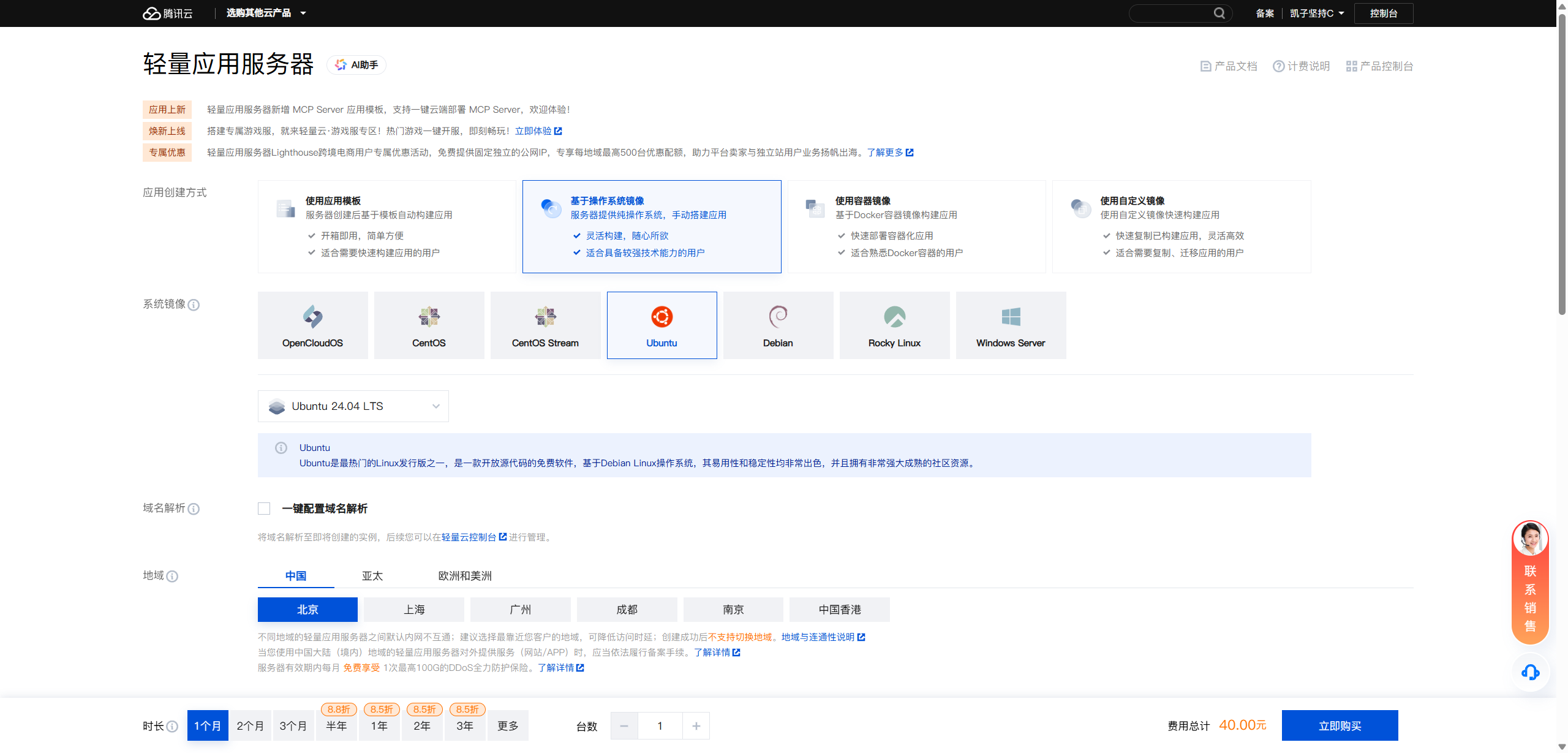
Task: Open the Ubuntu 24.04 LTS version dropdown
Action: tap(353, 406)
